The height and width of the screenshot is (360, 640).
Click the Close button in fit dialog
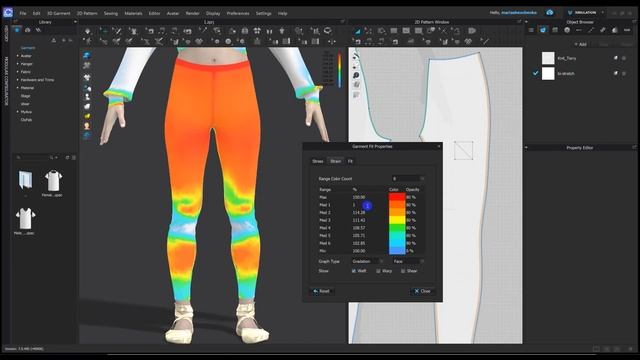(423, 291)
